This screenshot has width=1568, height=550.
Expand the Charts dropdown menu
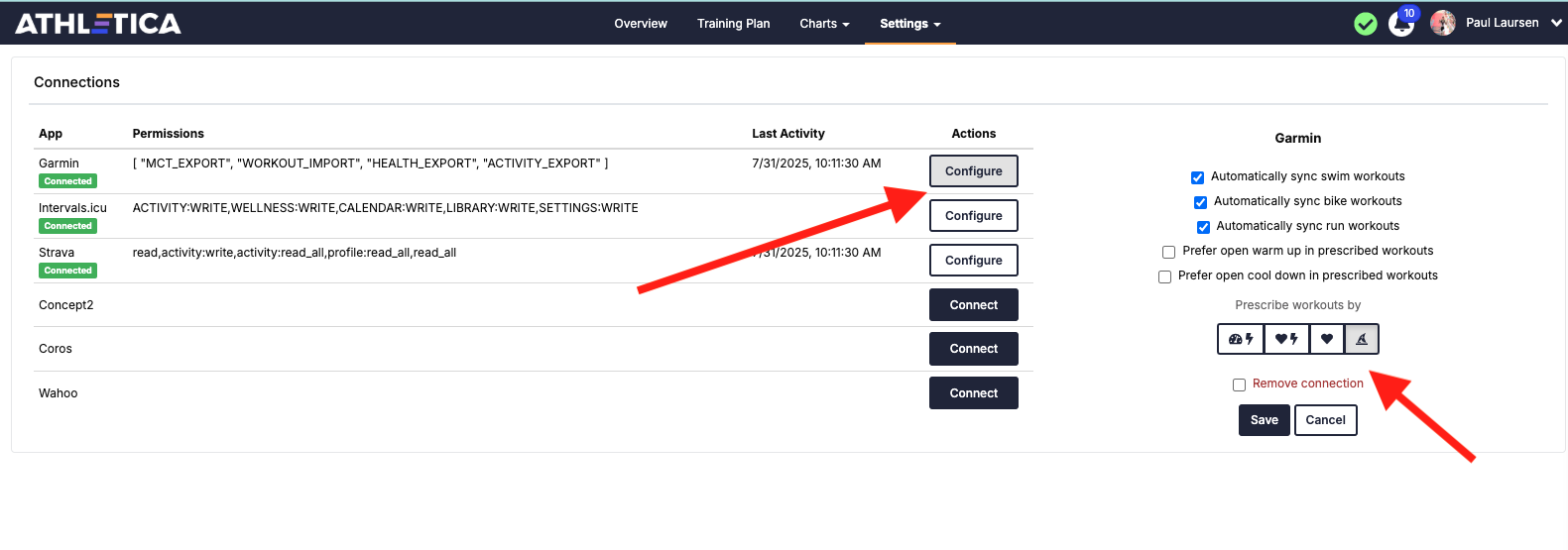pyautogui.click(x=824, y=24)
